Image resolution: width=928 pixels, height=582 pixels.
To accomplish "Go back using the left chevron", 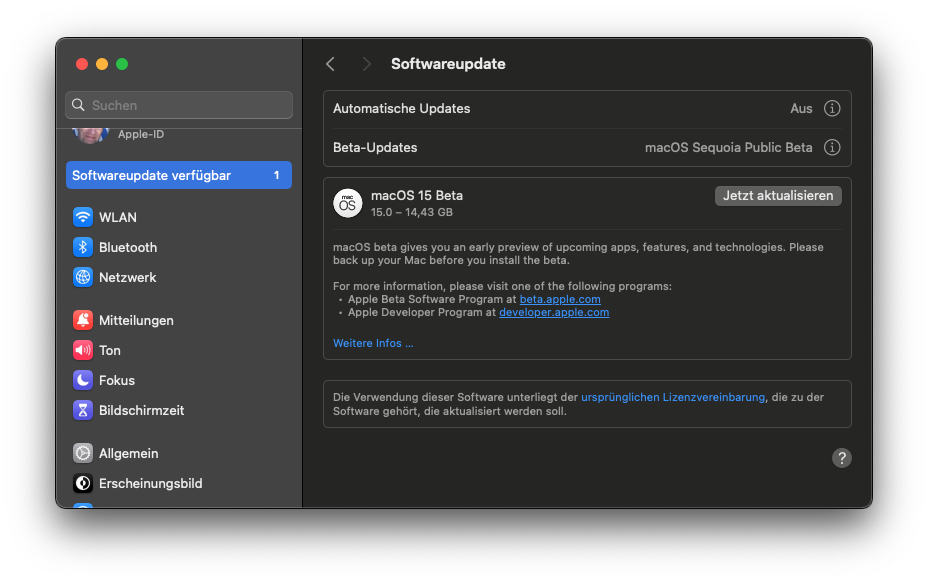I will click(x=331, y=64).
